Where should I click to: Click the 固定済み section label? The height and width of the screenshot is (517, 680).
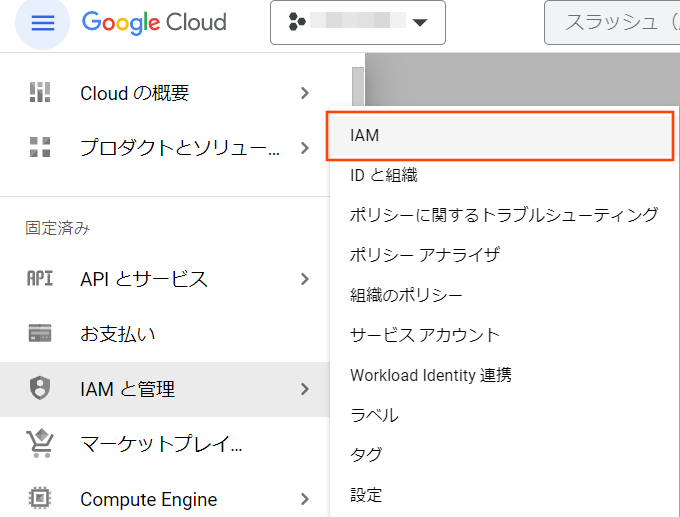tap(58, 228)
